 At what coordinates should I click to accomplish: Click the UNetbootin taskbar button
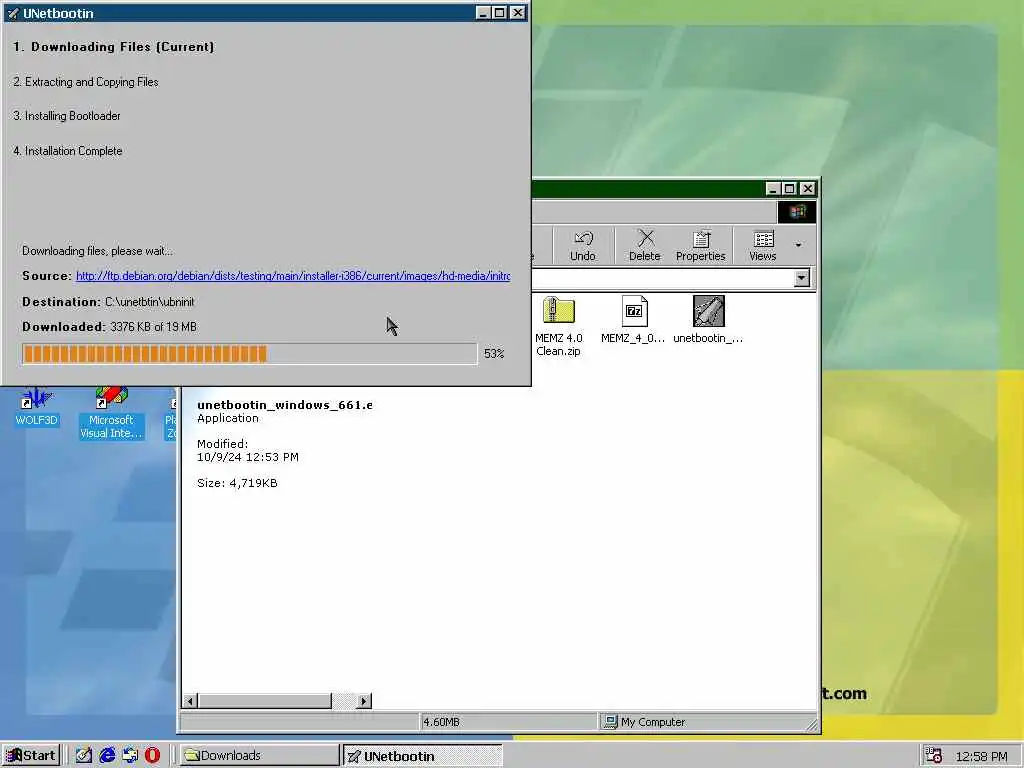423,756
